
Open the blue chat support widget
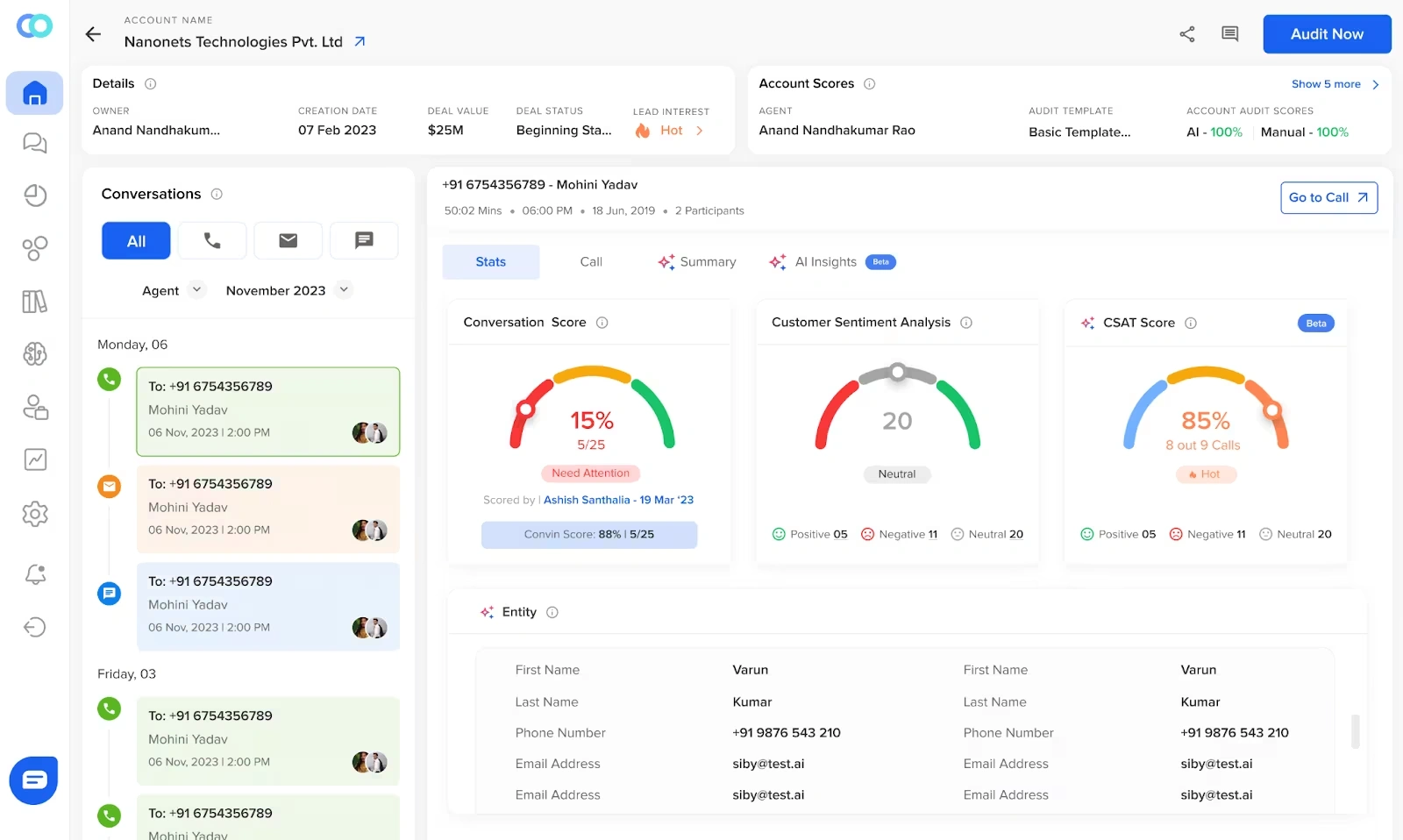tap(33, 780)
